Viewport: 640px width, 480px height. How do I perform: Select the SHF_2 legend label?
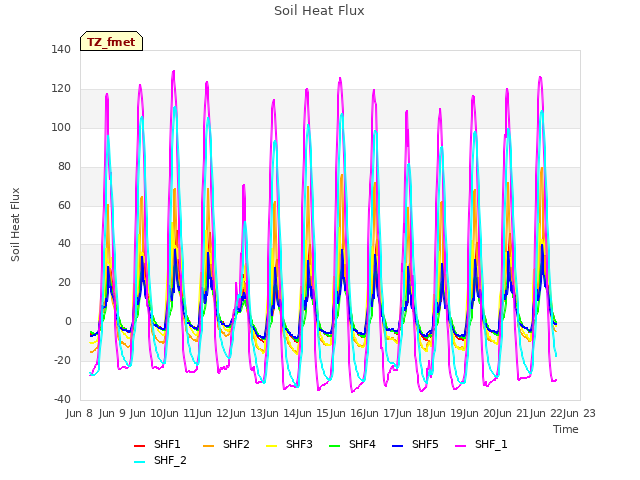pos(170,460)
